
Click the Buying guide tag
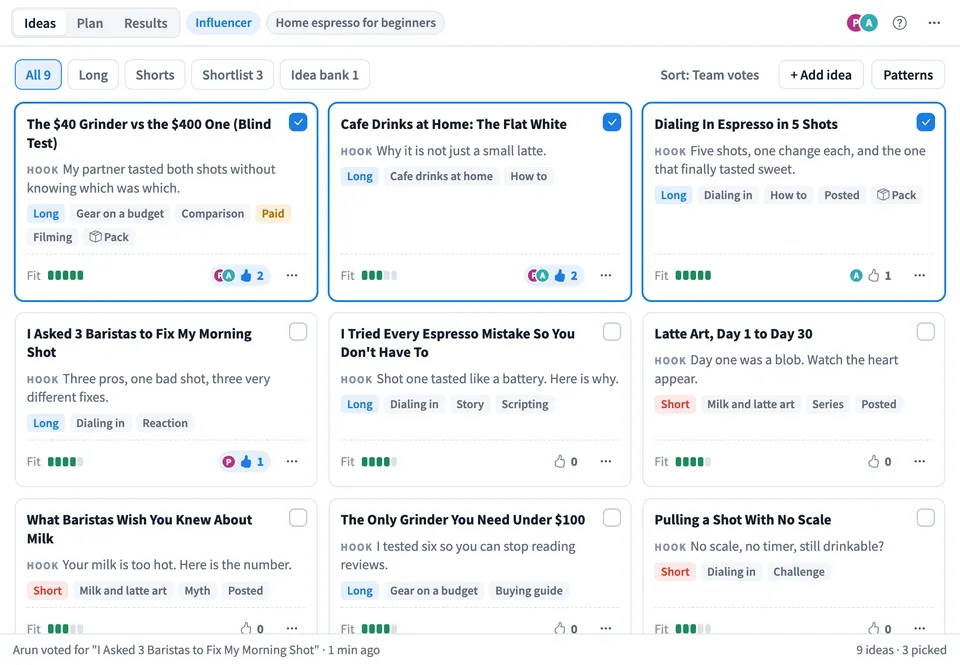point(529,591)
